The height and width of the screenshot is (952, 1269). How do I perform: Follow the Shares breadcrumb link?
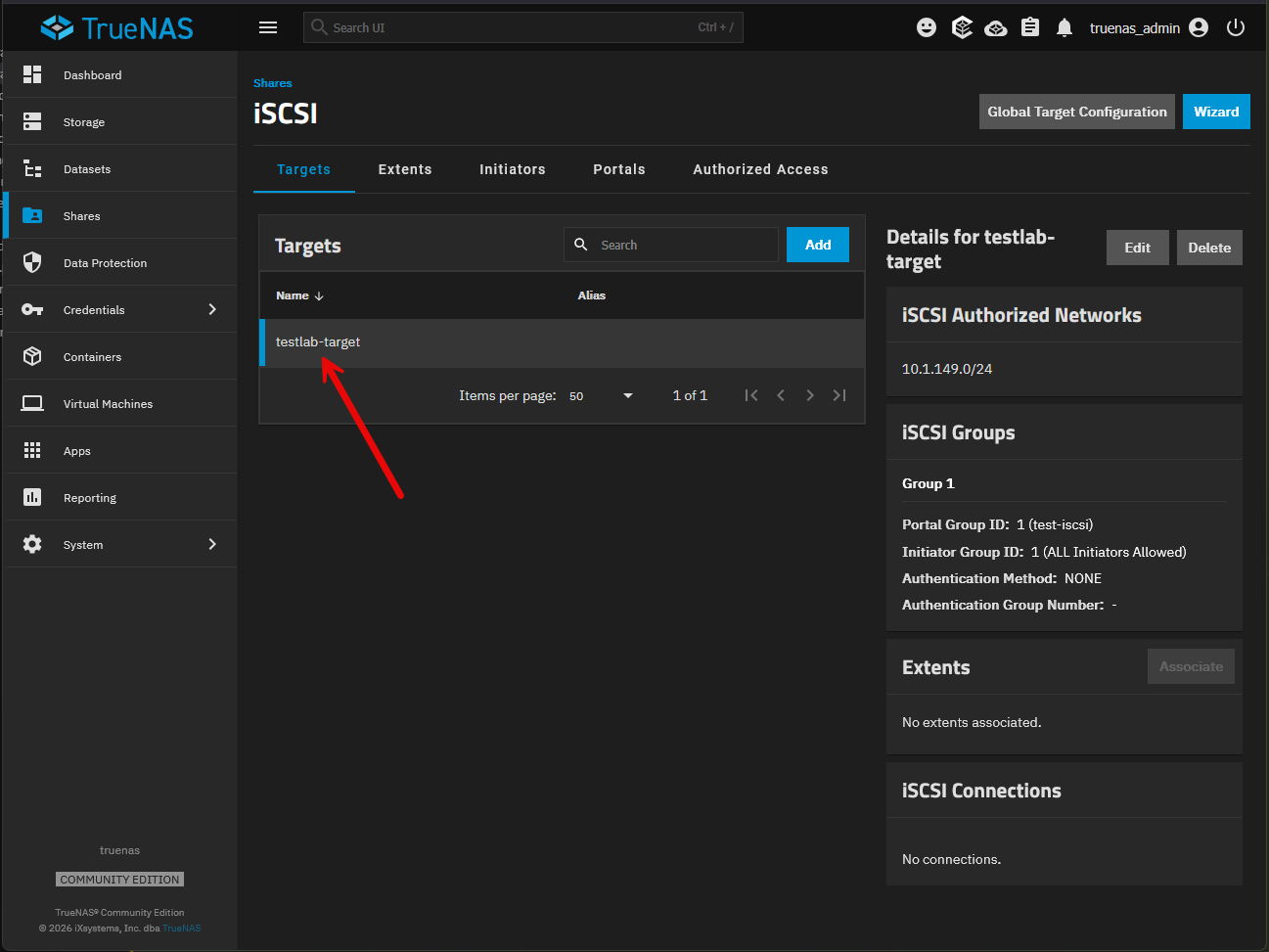(x=272, y=83)
